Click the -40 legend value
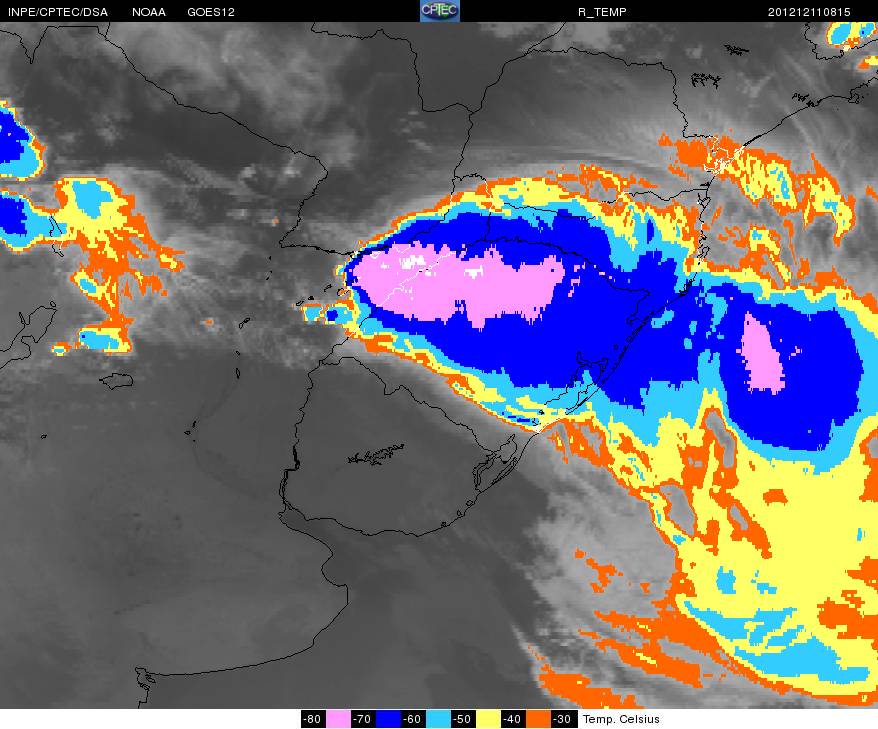The height and width of the screenshot is (729, 878). pyautogui.click(x=512, y=719)
